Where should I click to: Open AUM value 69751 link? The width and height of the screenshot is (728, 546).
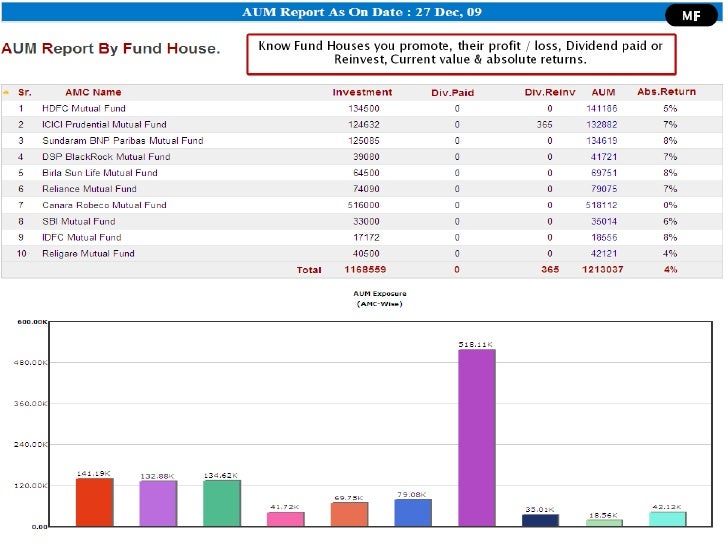604,173
